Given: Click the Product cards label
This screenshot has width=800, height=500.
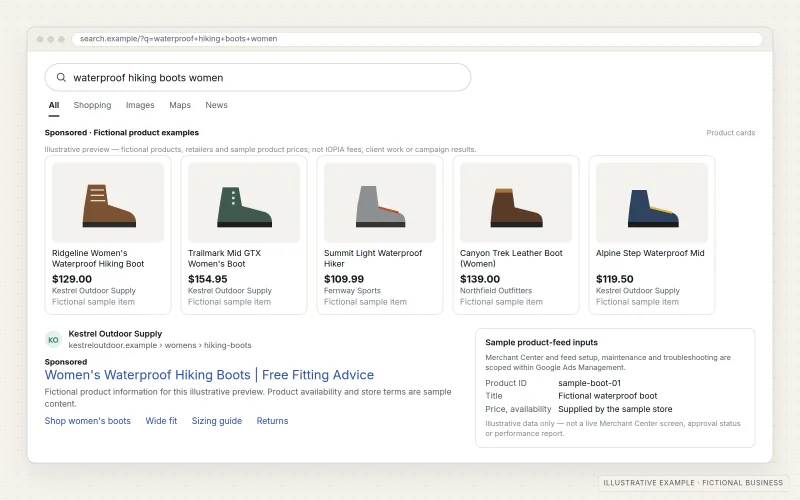Looking at the screenshot, I should coord(731,133).
